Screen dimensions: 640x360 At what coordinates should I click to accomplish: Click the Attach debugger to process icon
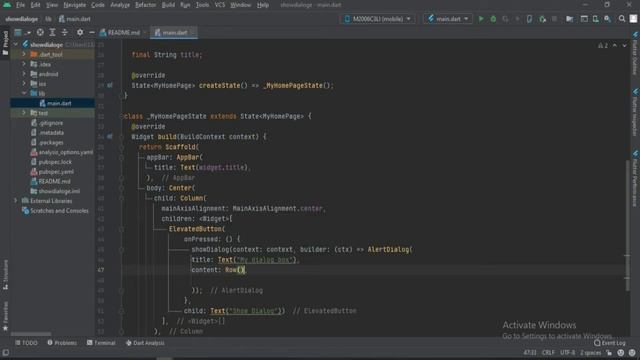pos(542,19)
